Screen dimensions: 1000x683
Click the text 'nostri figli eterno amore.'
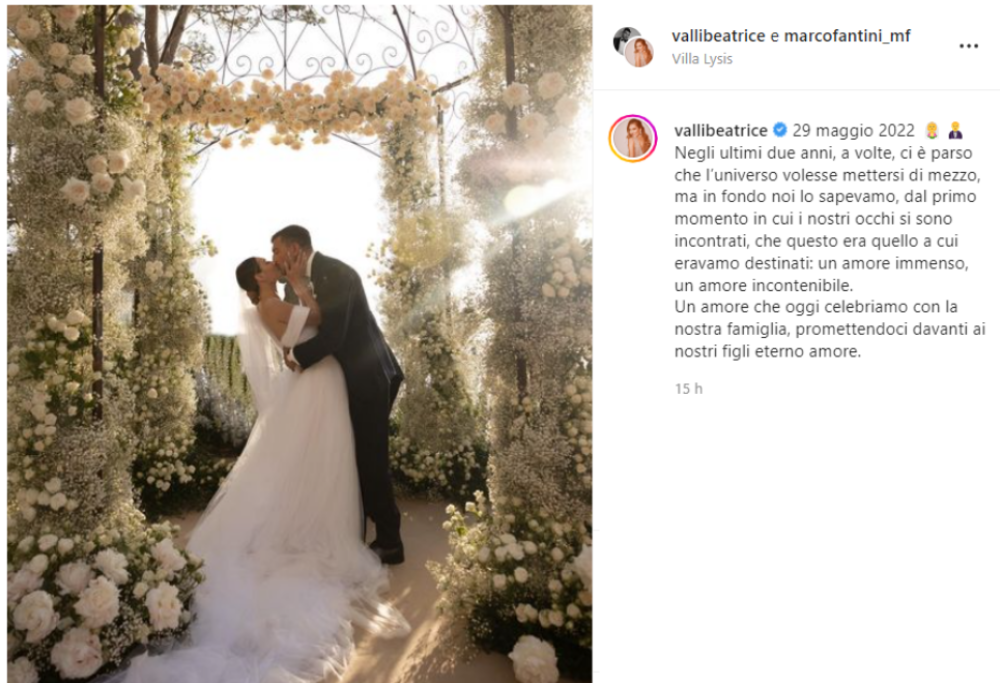767,351
